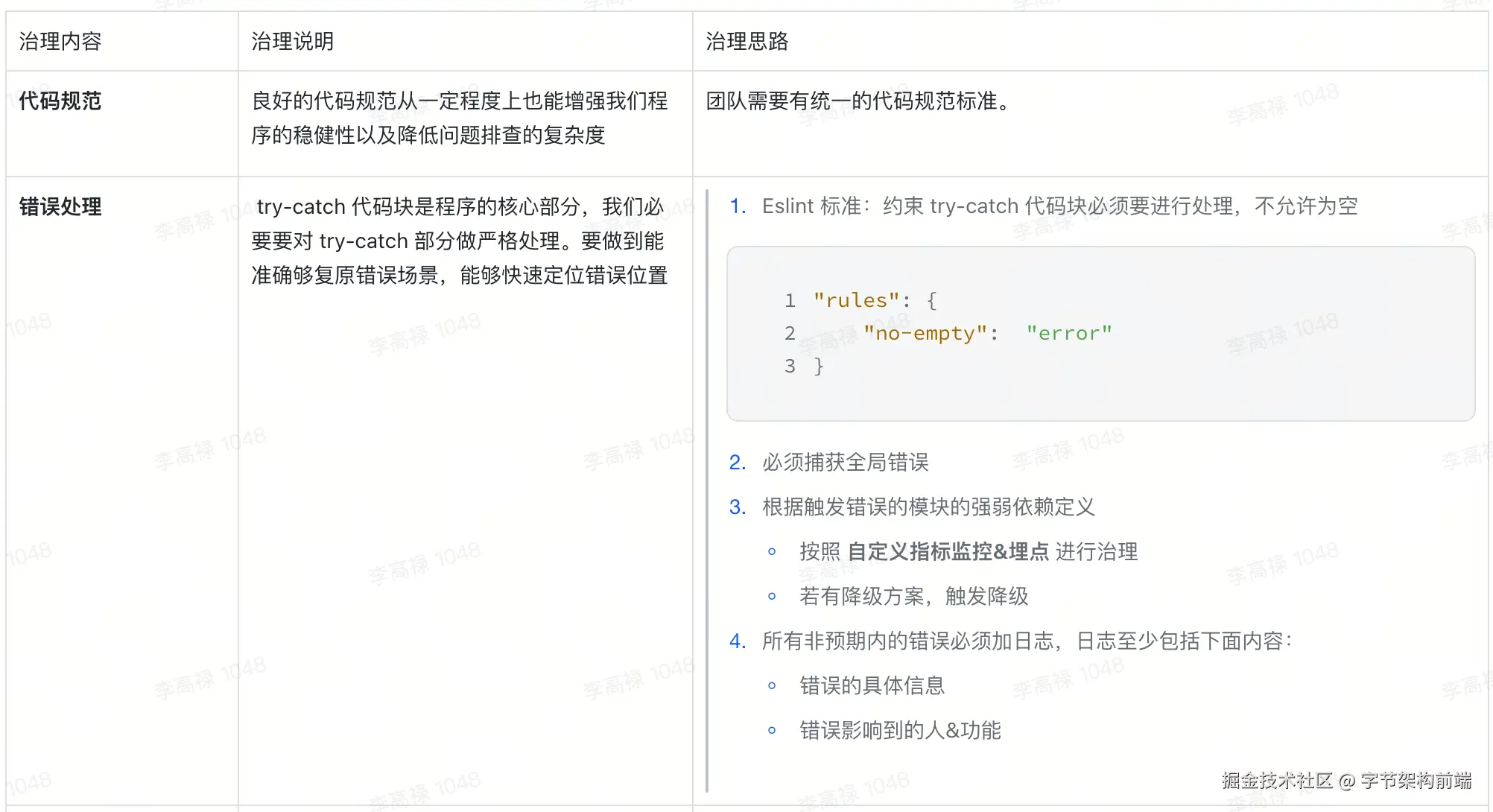Click bullet 错误影响到的人&功能

pyautogui.click(x=900, y=731)
